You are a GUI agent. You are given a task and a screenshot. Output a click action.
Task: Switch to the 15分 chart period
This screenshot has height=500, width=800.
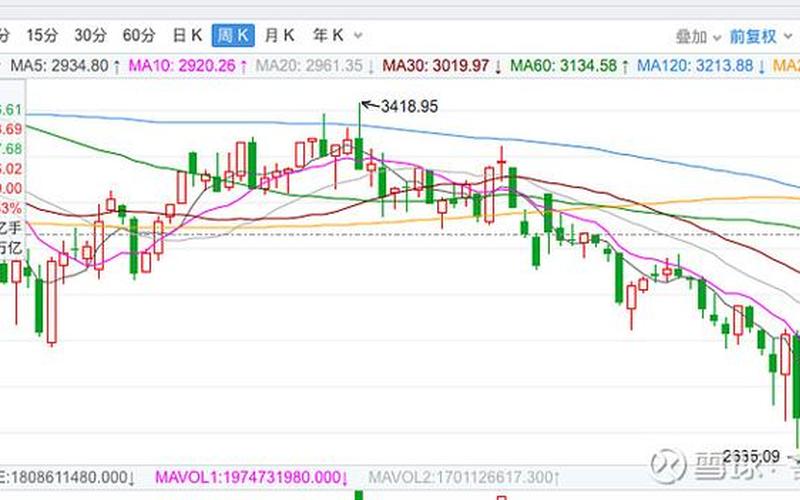click(x=42, y=35)
